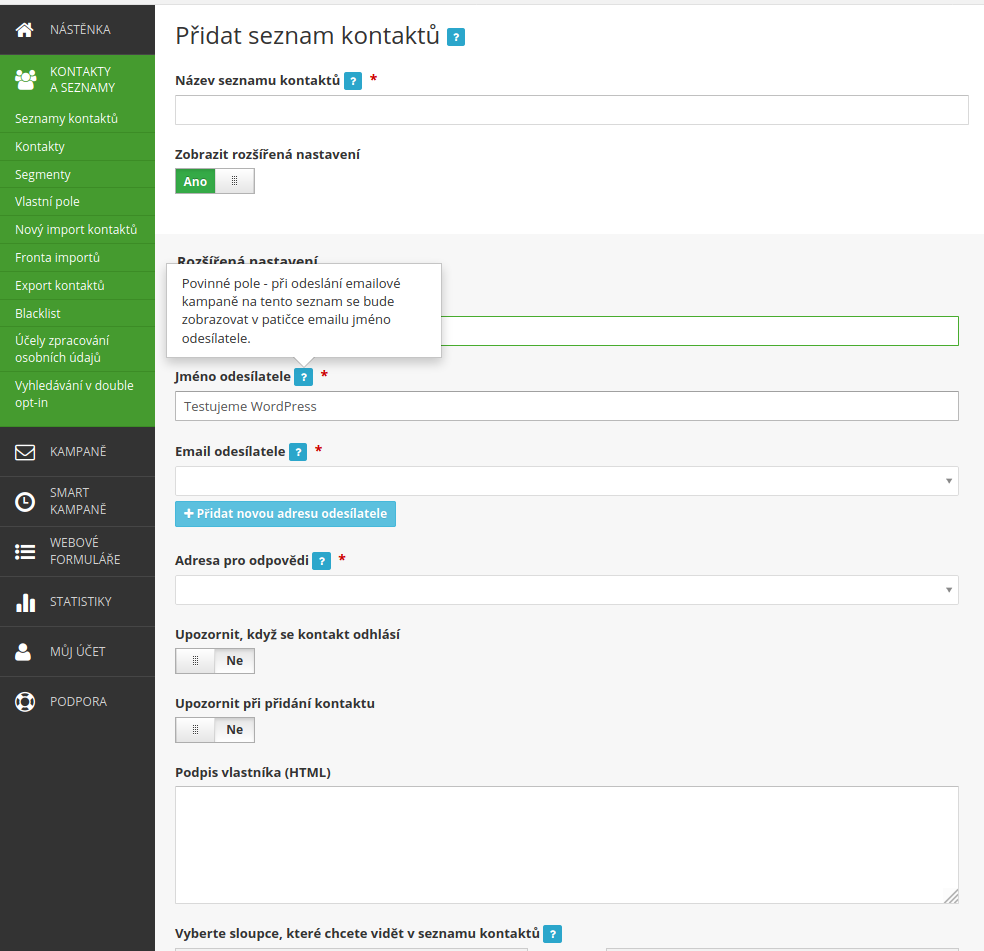Click the Podpis vlastníka HTML textarea
Viewport: 984px width, 951px height.
pos(566,845)
